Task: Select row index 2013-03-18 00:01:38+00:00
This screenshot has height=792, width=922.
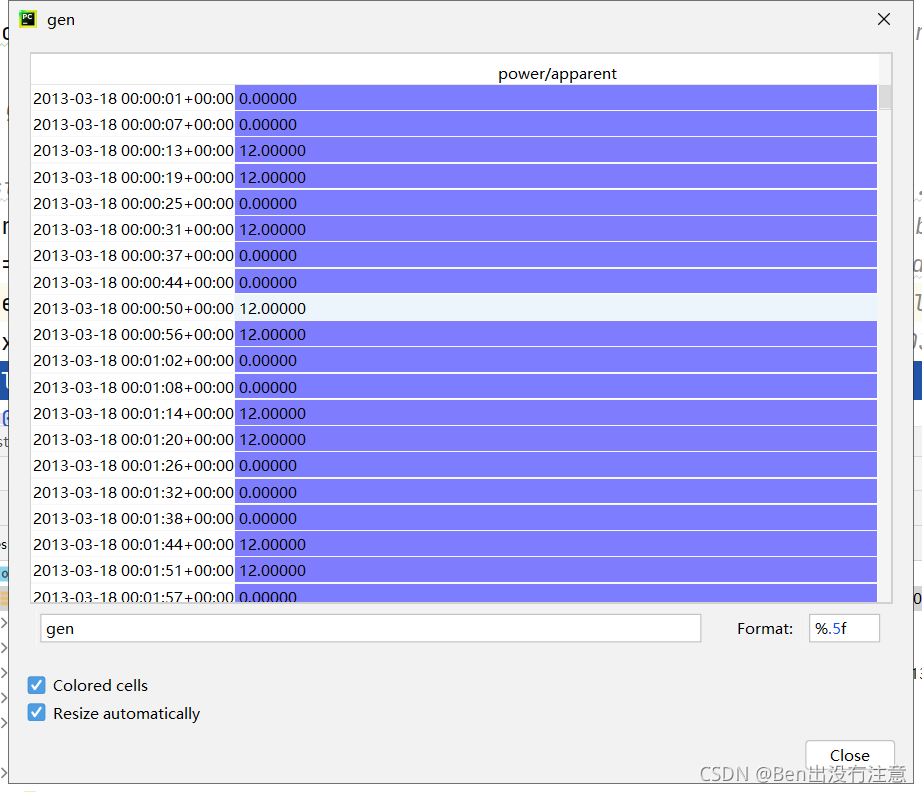Action: [x=133, y=519]
